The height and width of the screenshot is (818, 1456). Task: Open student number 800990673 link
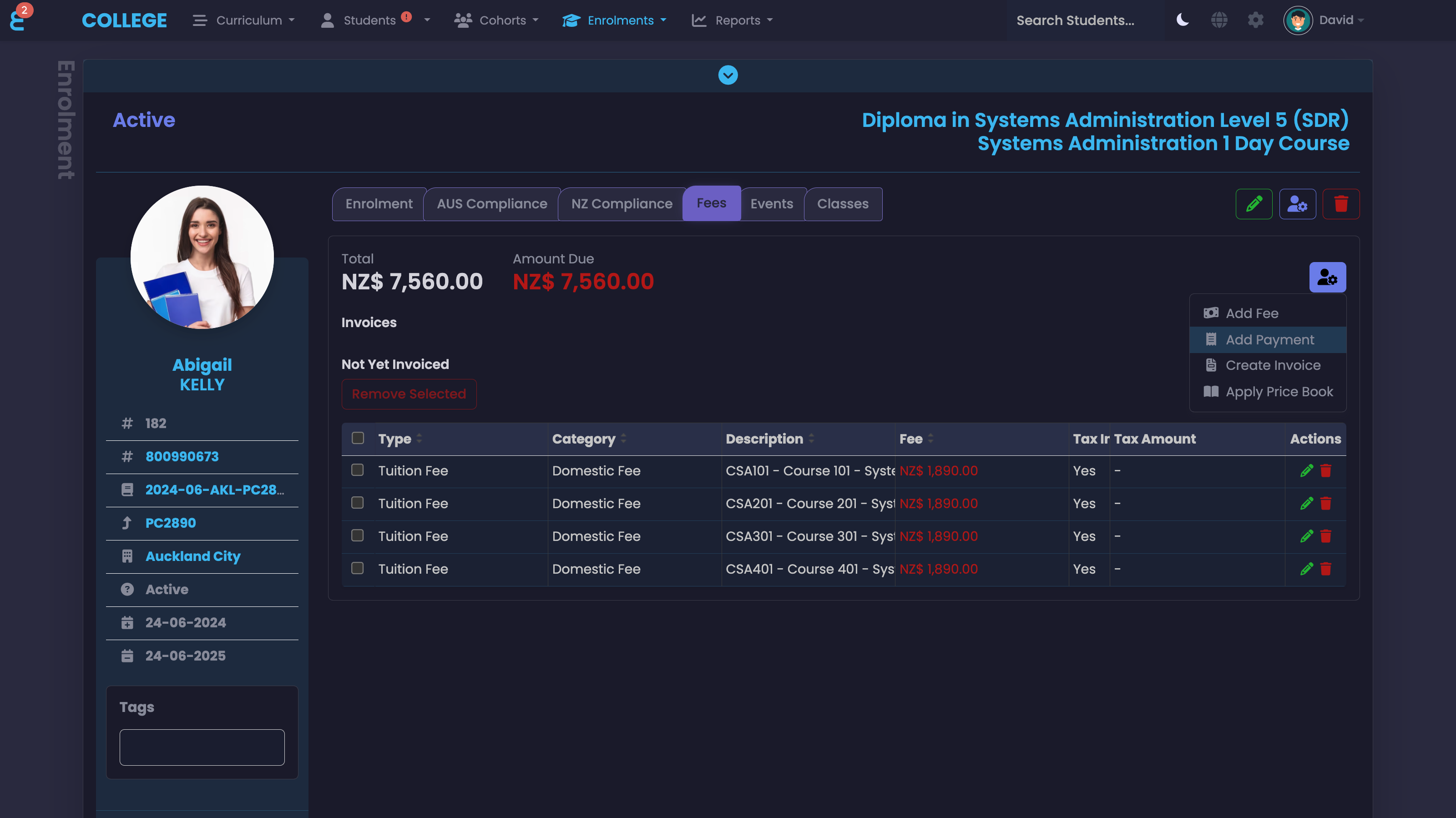pyautogui.click(x=182, y=456)
